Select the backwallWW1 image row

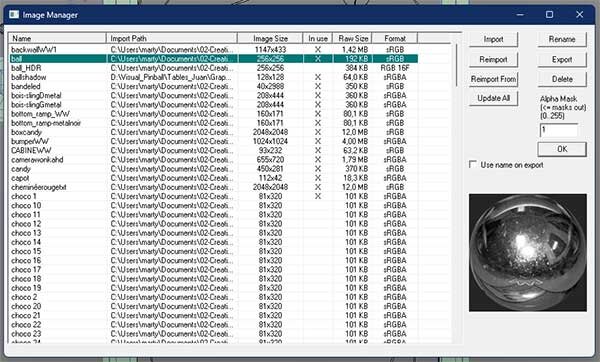213,49
